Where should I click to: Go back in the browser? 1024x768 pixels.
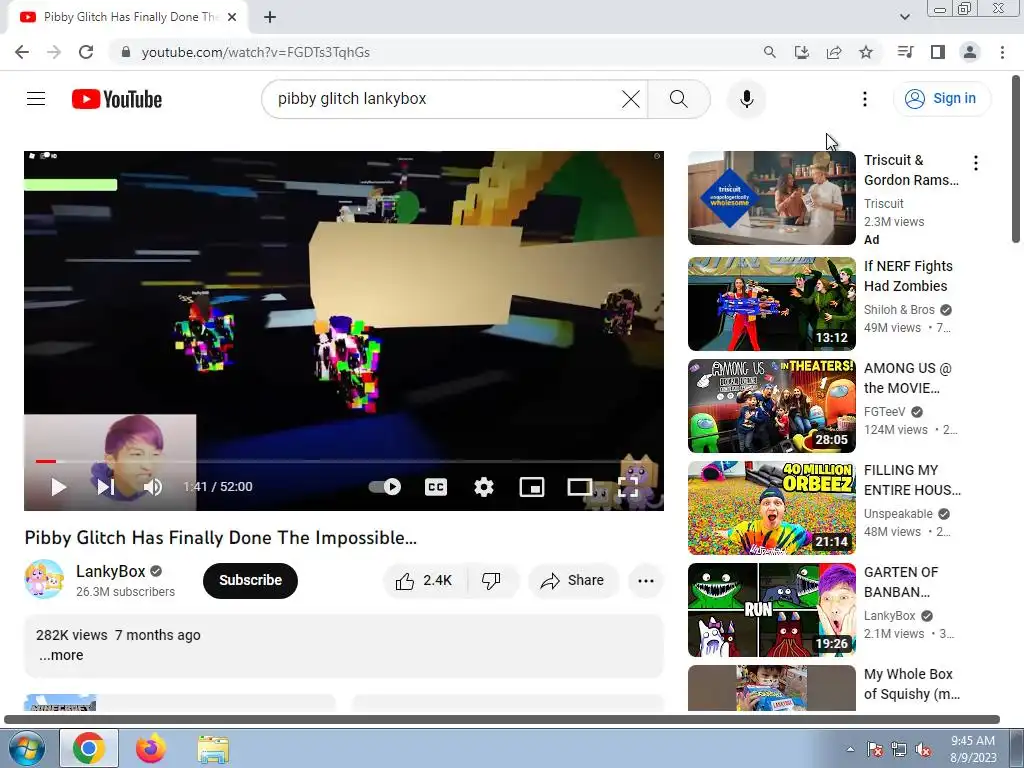point(22,52)
